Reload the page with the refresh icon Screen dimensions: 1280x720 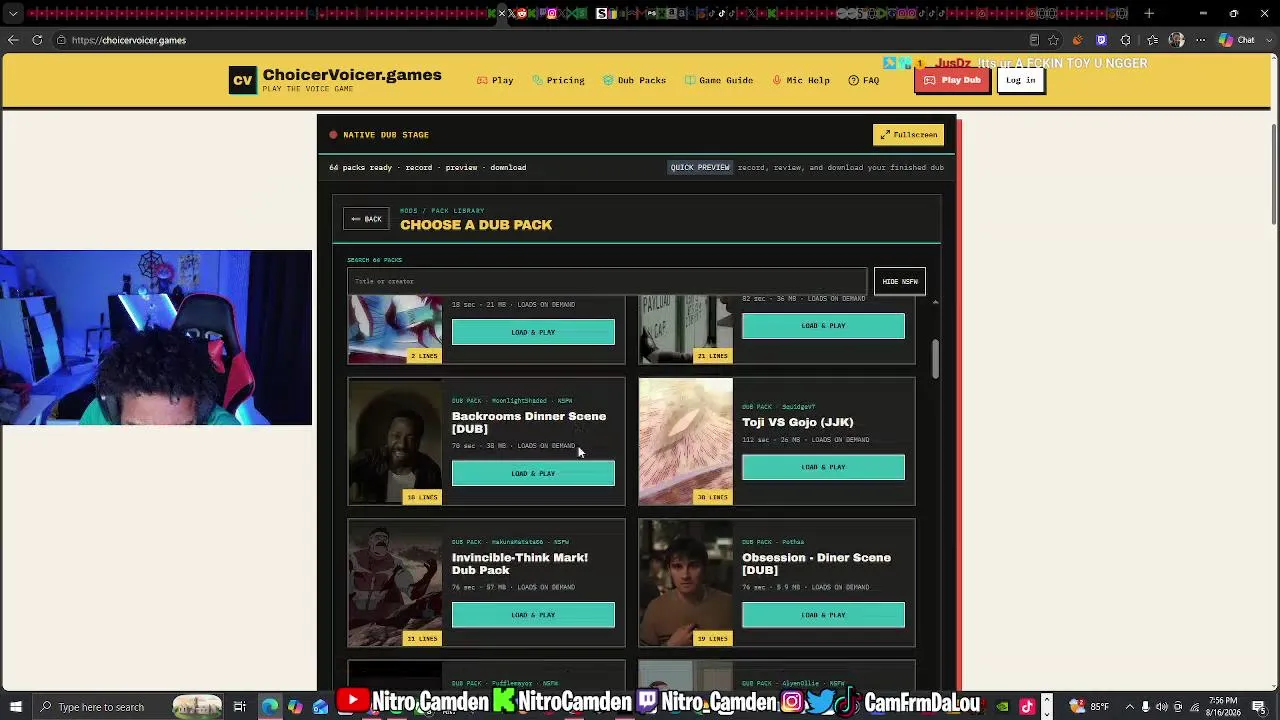pos(37,40)
